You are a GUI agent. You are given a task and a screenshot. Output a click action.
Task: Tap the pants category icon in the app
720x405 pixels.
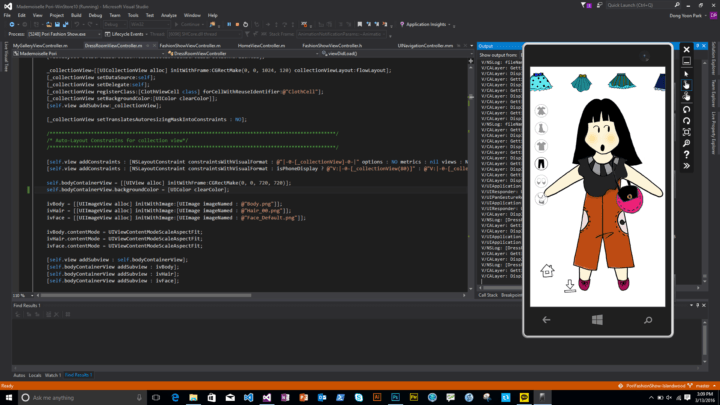541,163
